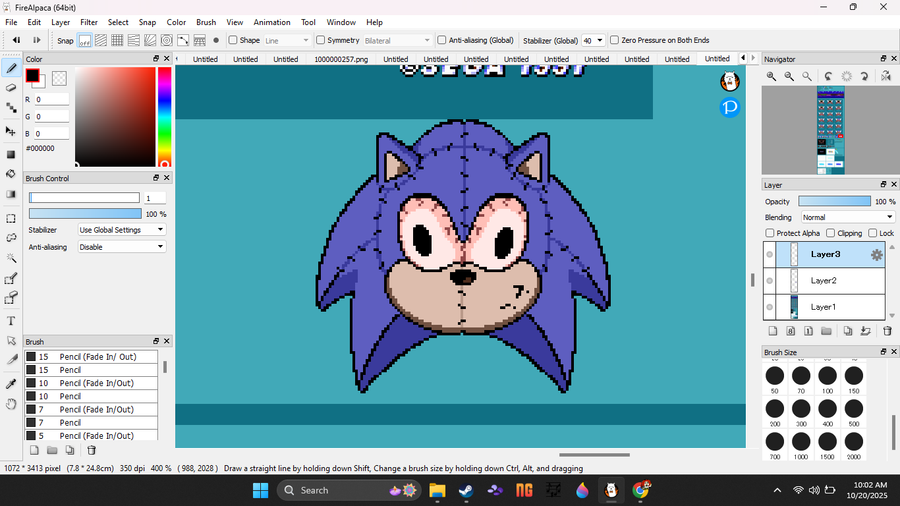The image size is (900, 506).
Task: Click the Navigator rotate right icon
Action: pyautogui.click(x=864, y=76)
